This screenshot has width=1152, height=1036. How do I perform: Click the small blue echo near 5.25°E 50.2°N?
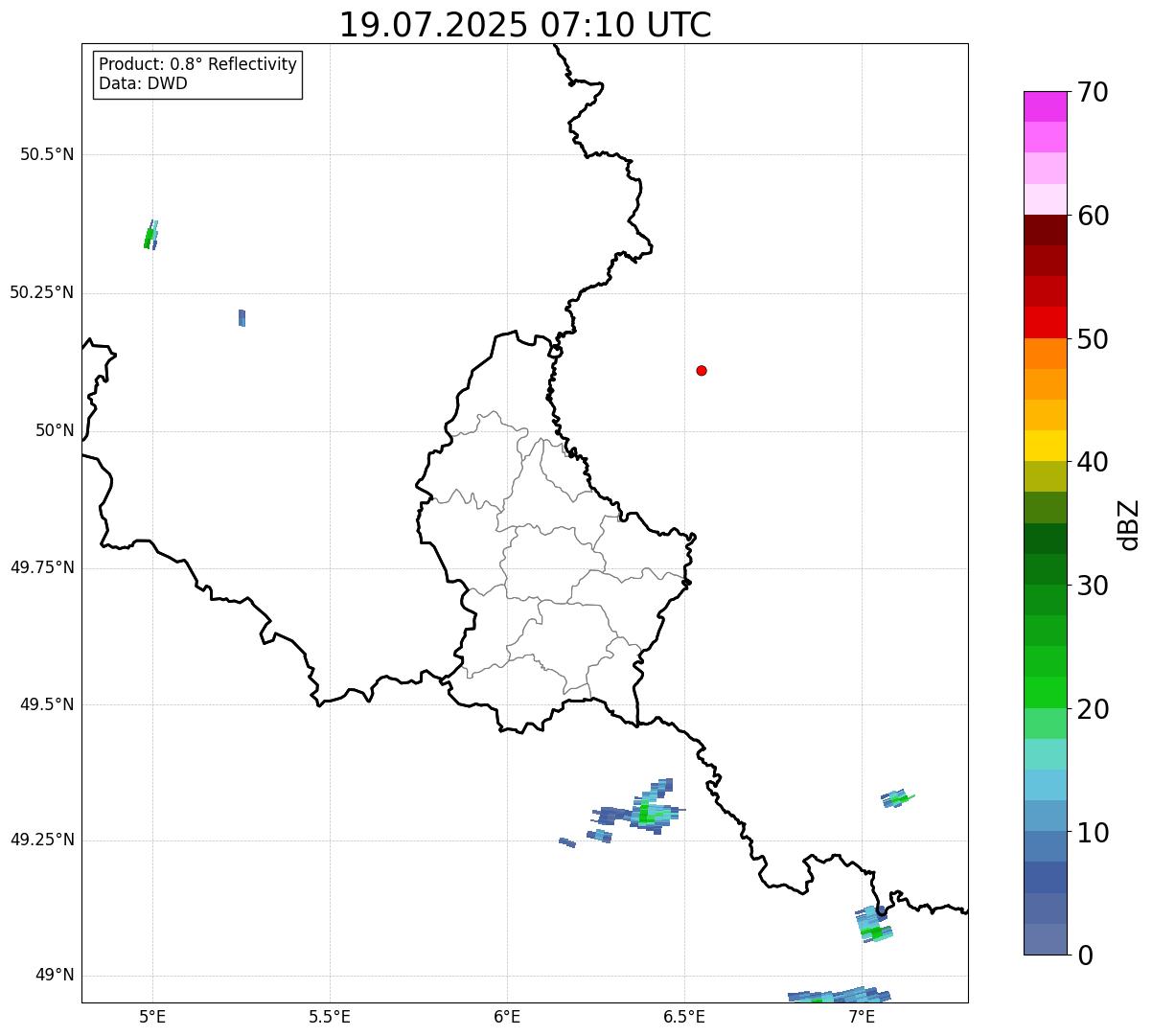point(242,317)
